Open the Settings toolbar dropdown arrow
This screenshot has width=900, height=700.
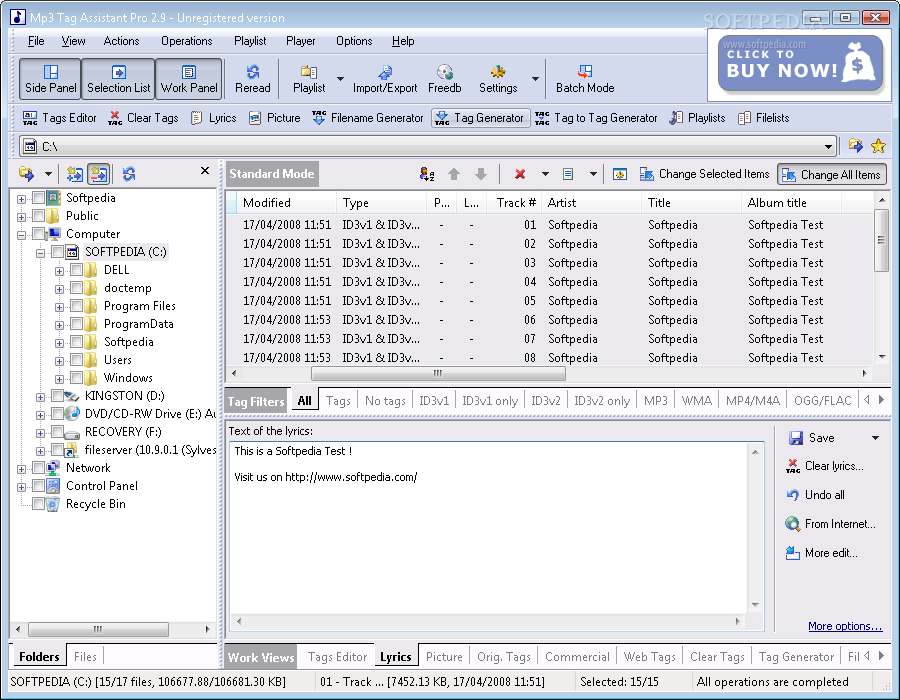pos(535,79)
